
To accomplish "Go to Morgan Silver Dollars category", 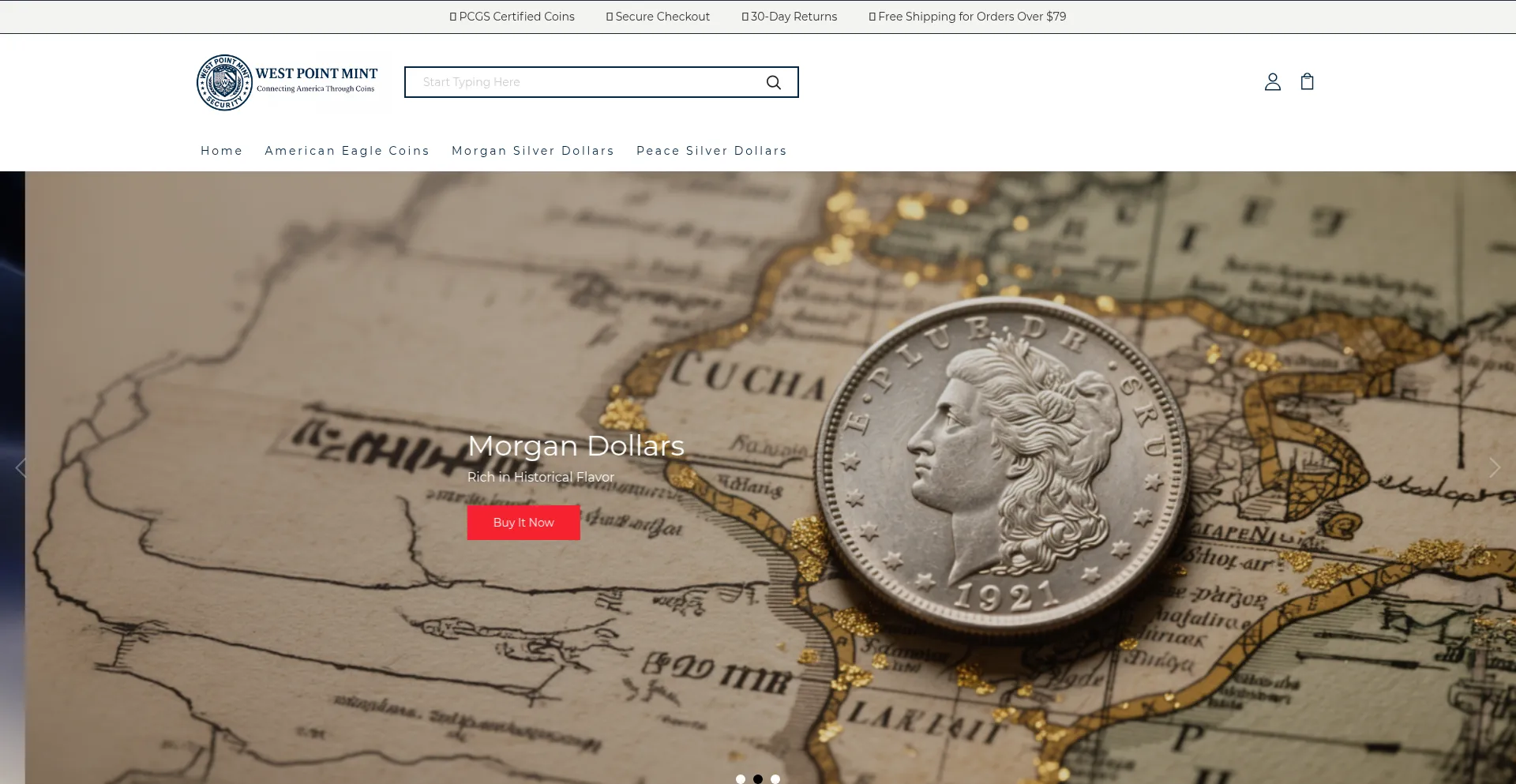I will click(533, 151).
